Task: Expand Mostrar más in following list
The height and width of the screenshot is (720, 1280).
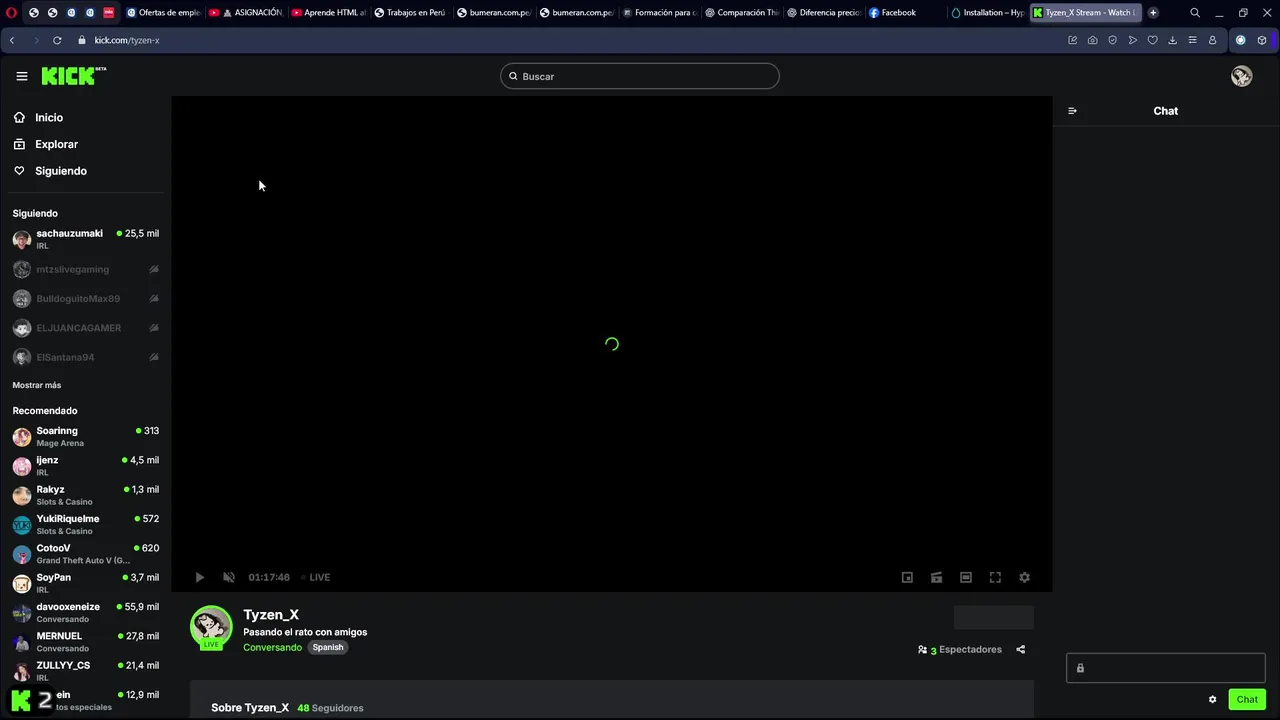Action: pyautogui.click(x=37, y=385)
